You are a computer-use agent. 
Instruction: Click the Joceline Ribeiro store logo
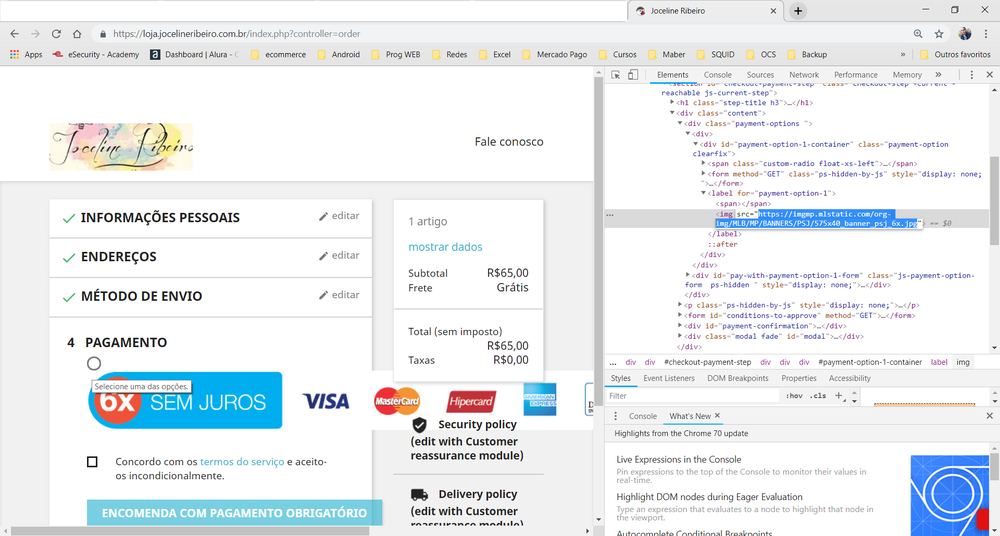coord(121,147)
